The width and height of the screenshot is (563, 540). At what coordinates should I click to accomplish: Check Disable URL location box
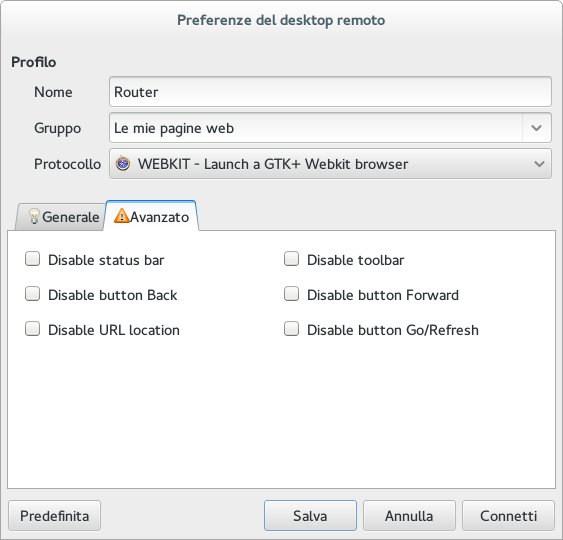(x=32, y=329)
